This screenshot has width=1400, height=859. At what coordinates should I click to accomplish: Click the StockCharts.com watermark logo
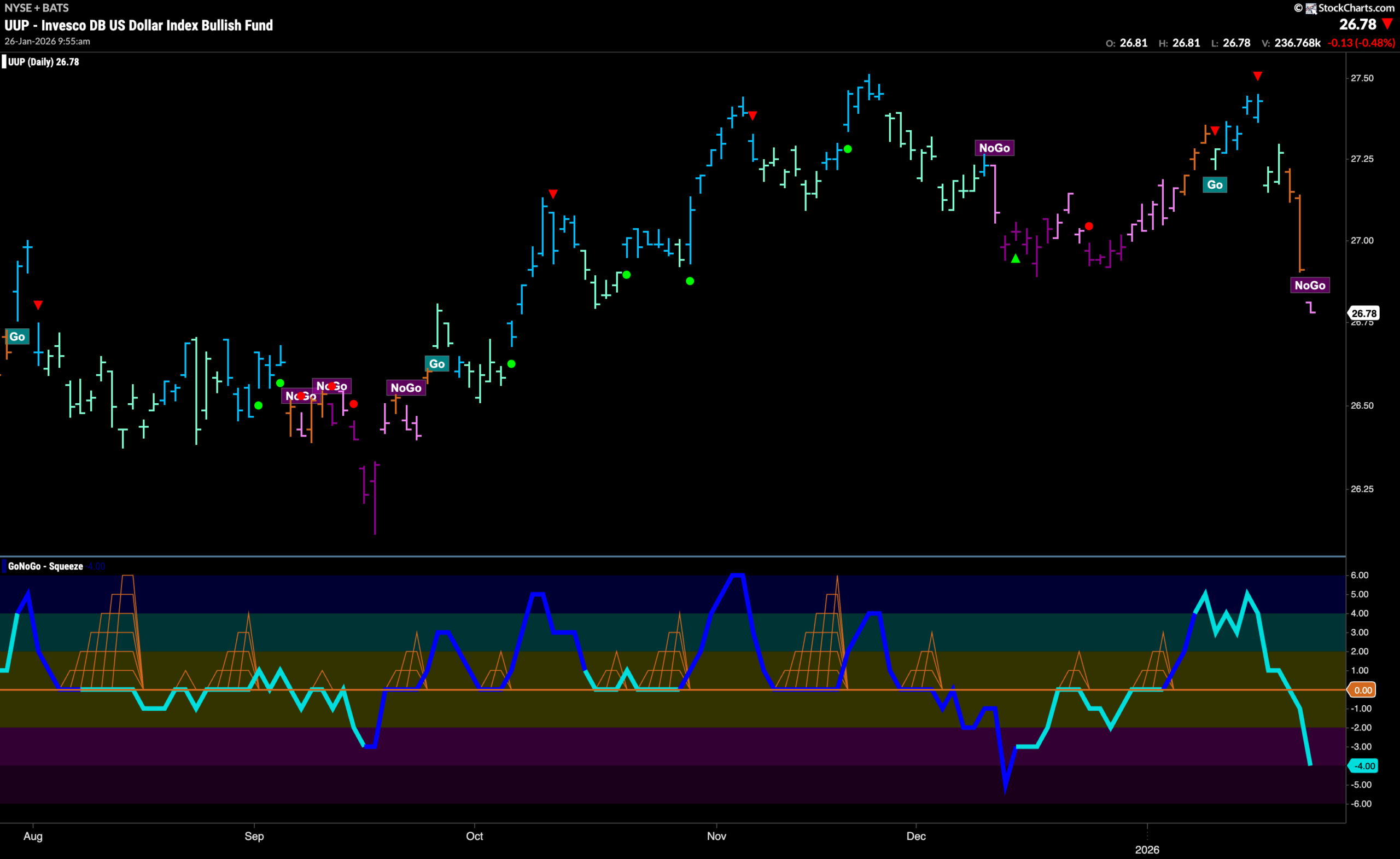pos(1344,8)
